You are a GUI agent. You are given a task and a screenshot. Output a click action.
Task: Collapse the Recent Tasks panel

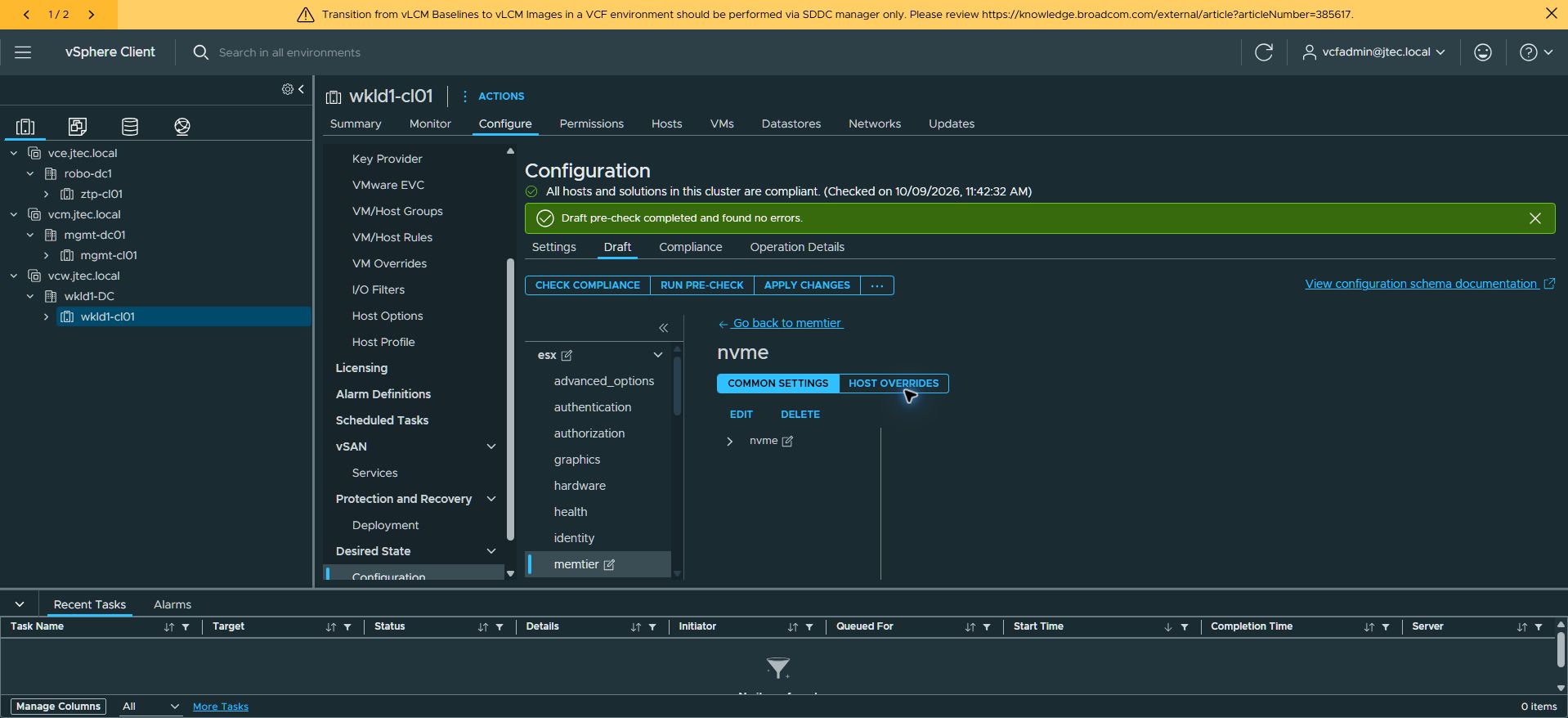(x=20, y=604)
